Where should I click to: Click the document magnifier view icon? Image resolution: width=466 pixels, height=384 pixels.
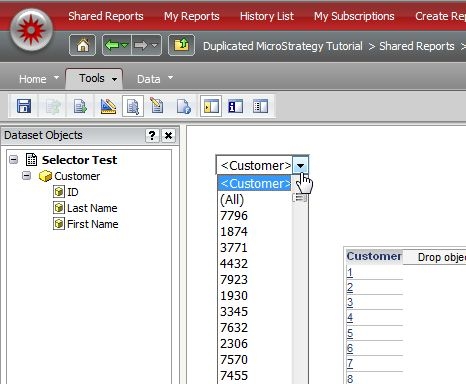(x=133, y=107)
